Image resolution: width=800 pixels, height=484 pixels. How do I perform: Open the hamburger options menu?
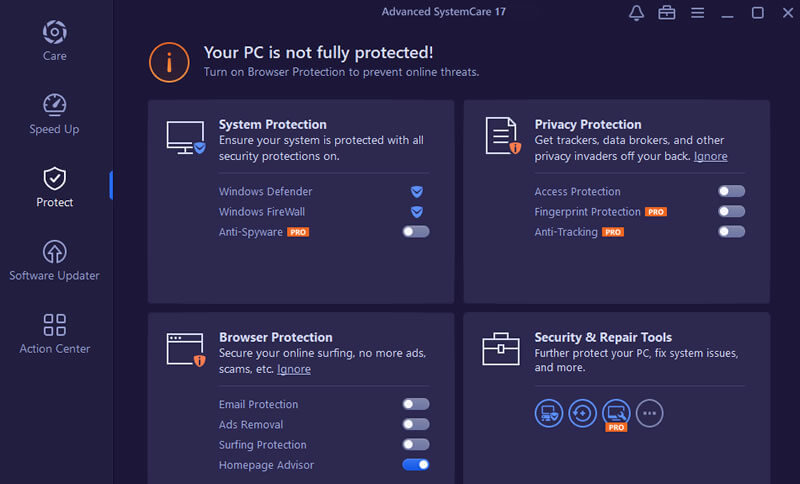coord(697,13)
